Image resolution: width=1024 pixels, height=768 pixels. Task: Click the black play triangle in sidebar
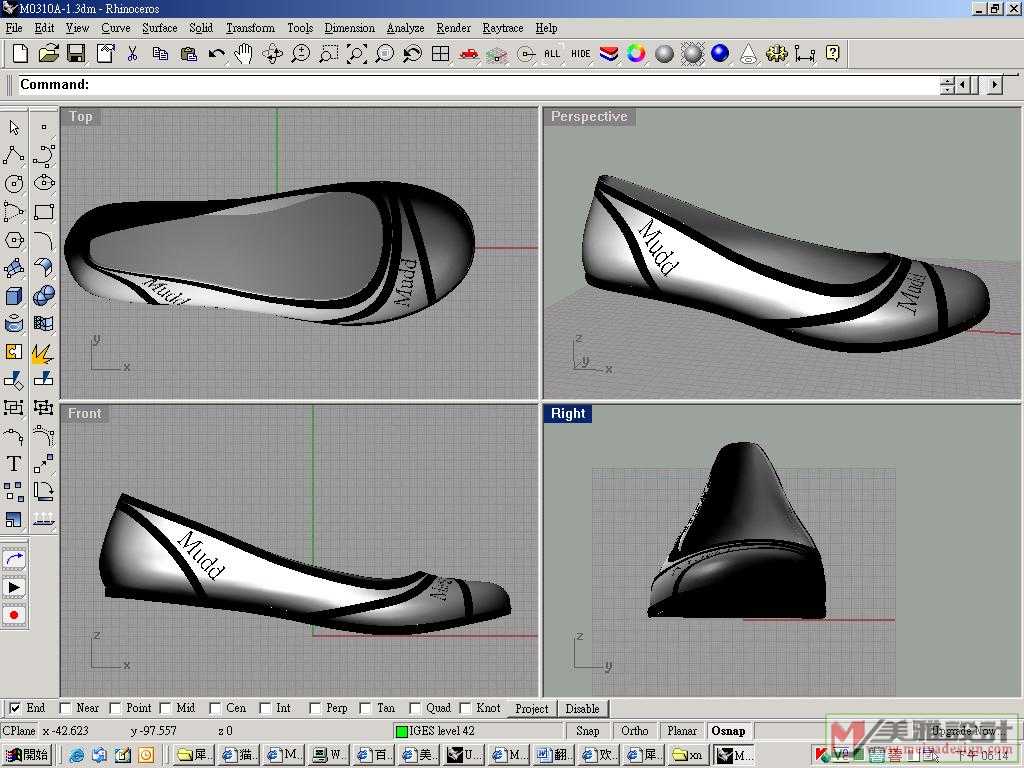(14, 587)
